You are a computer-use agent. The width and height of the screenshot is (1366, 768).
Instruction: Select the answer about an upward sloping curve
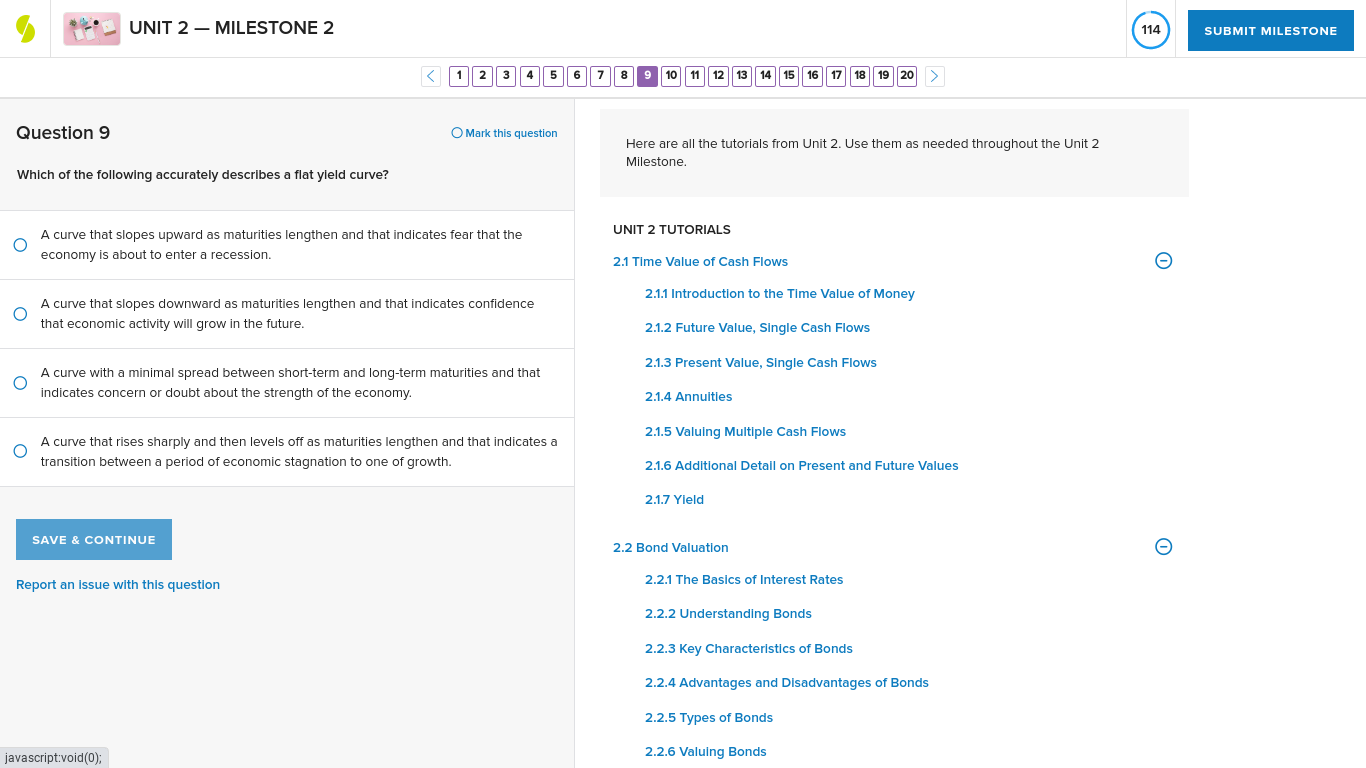[20, 244]
